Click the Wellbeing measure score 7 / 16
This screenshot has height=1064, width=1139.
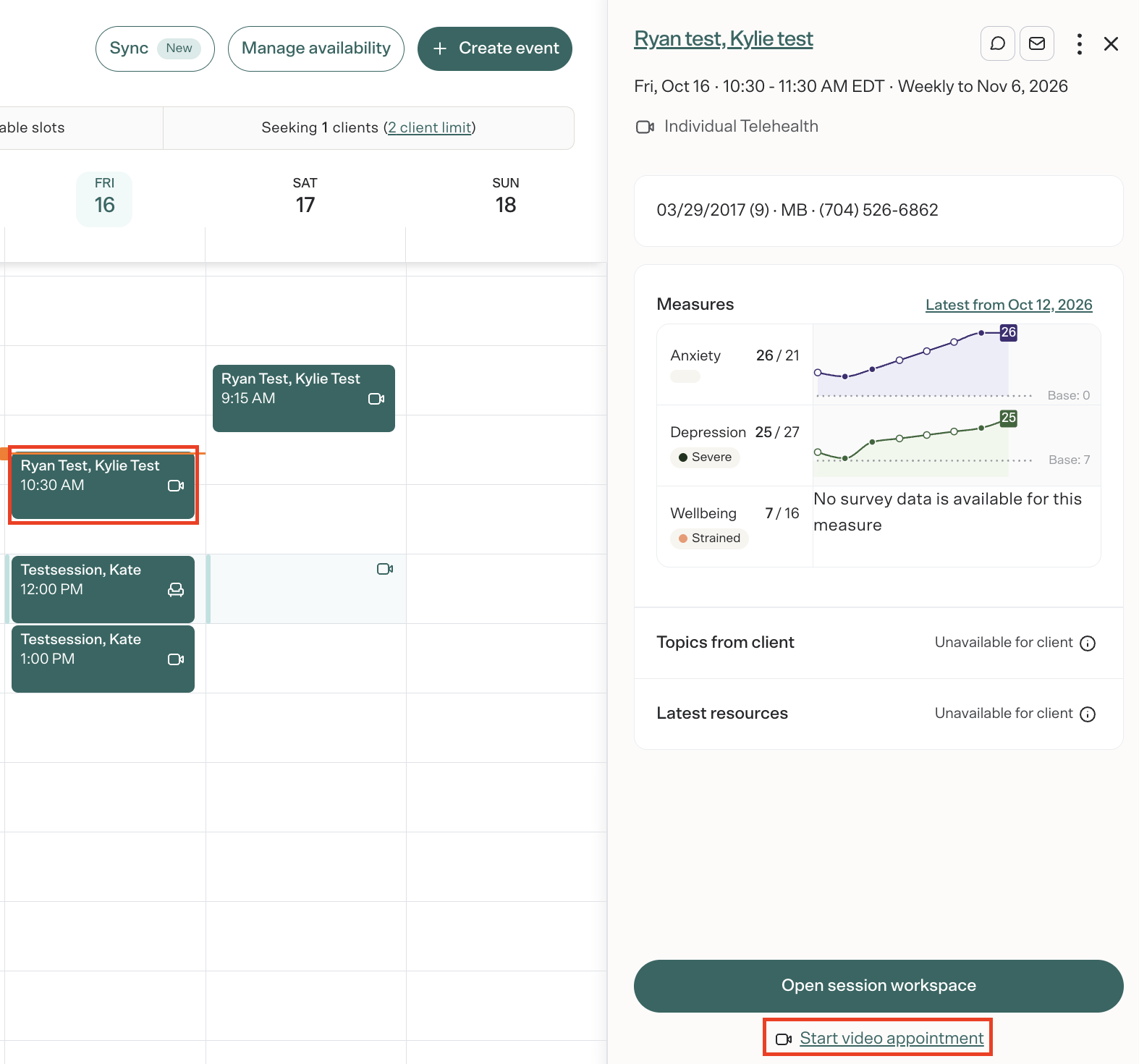tap(782, 513)
